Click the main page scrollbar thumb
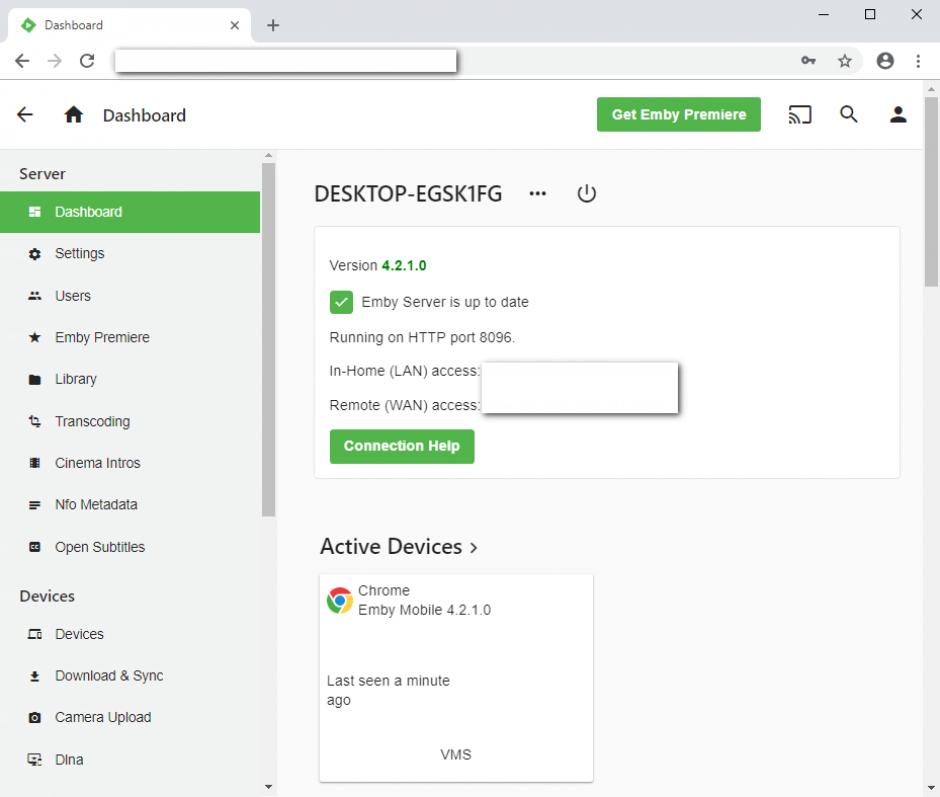 tap(931, 193)
